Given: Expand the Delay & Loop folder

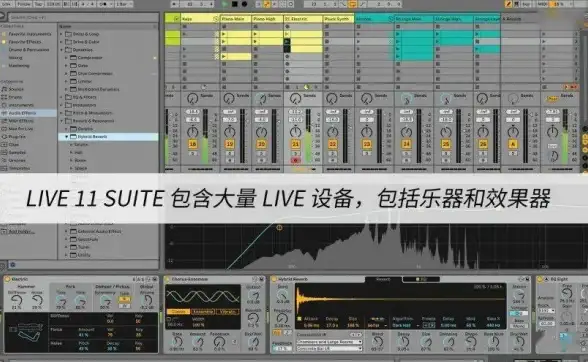Looking at the screenshot, I should click(x=61, y=34).
